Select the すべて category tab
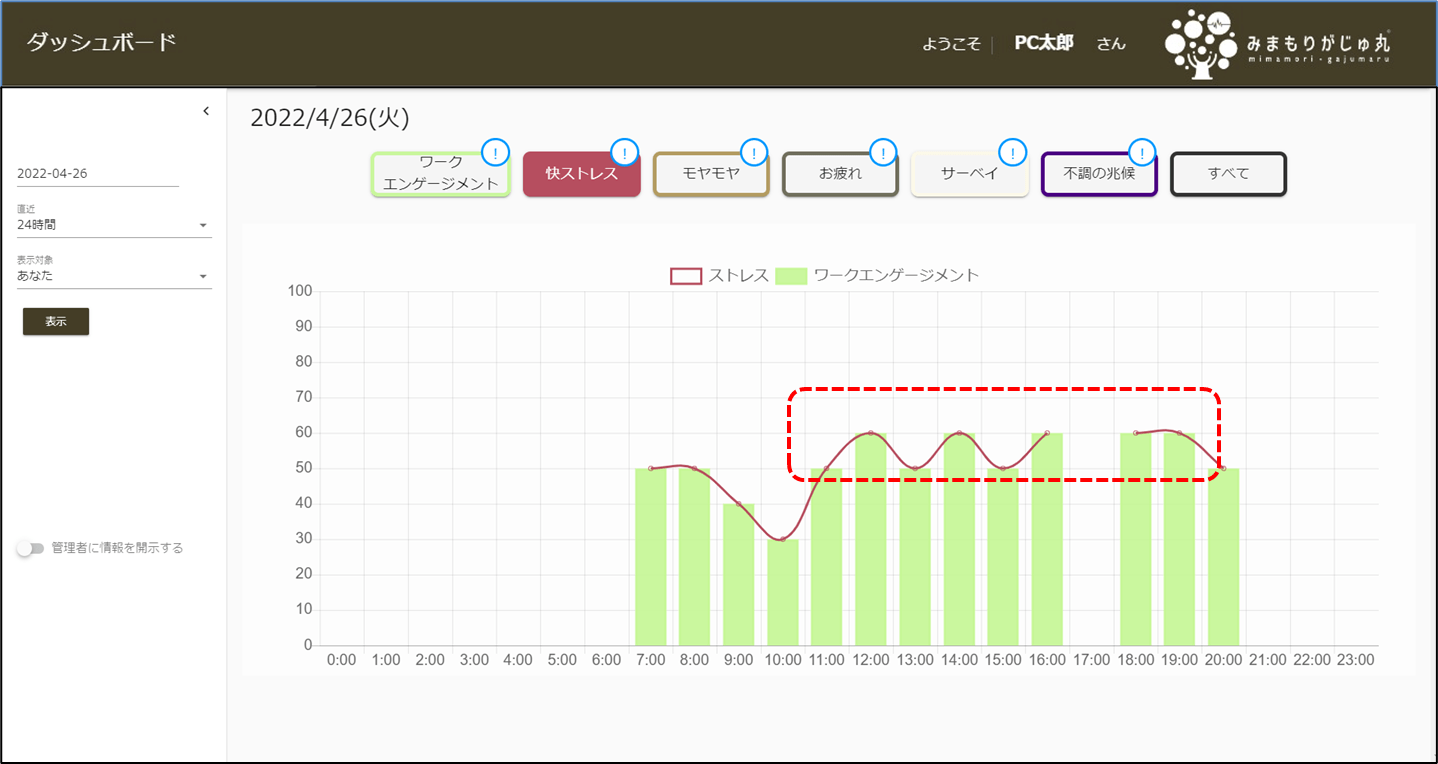 pyautogui.click(x=1228, y=174)
